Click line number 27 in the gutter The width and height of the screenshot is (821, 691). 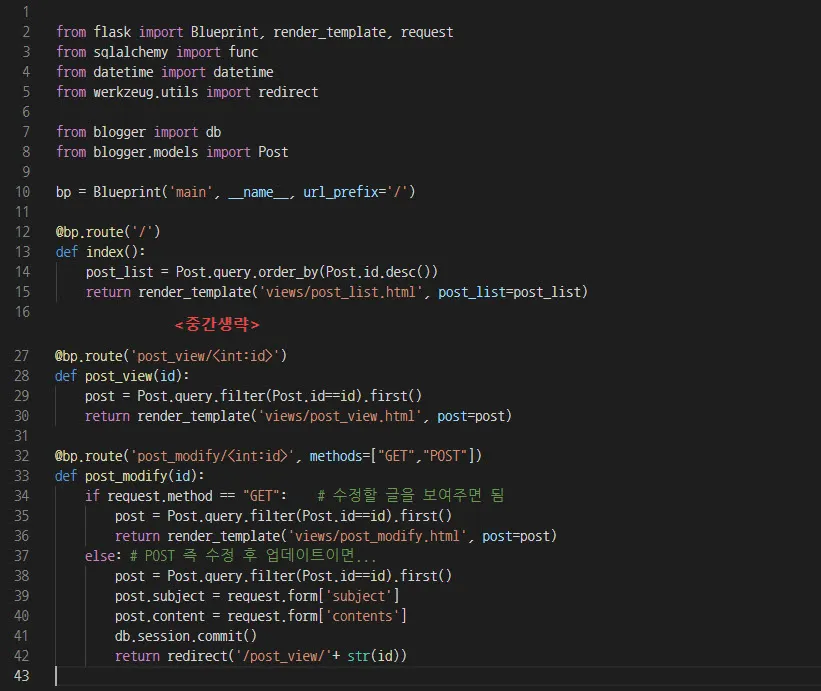pos(22,355)
